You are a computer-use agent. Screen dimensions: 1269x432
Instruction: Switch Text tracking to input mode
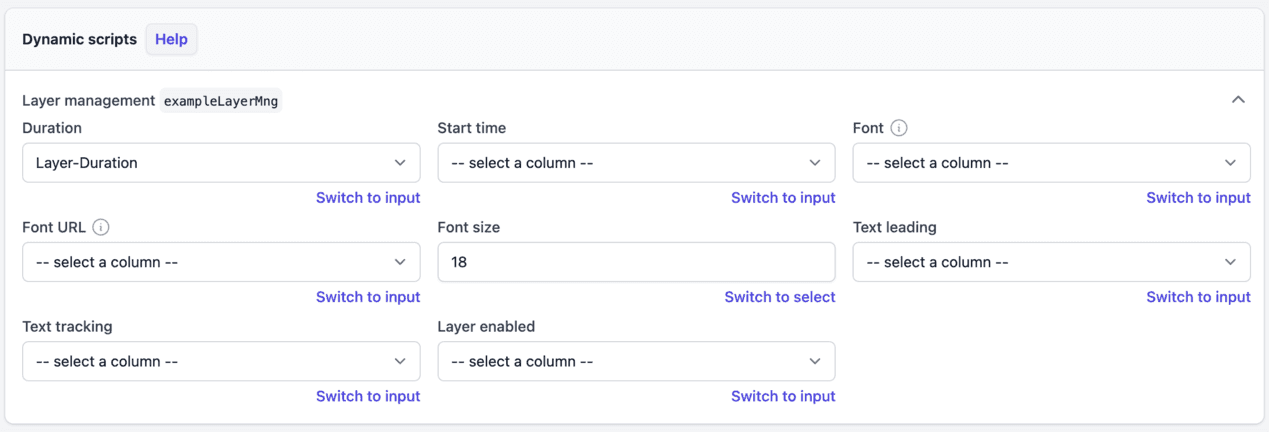(x=368, y=396)
